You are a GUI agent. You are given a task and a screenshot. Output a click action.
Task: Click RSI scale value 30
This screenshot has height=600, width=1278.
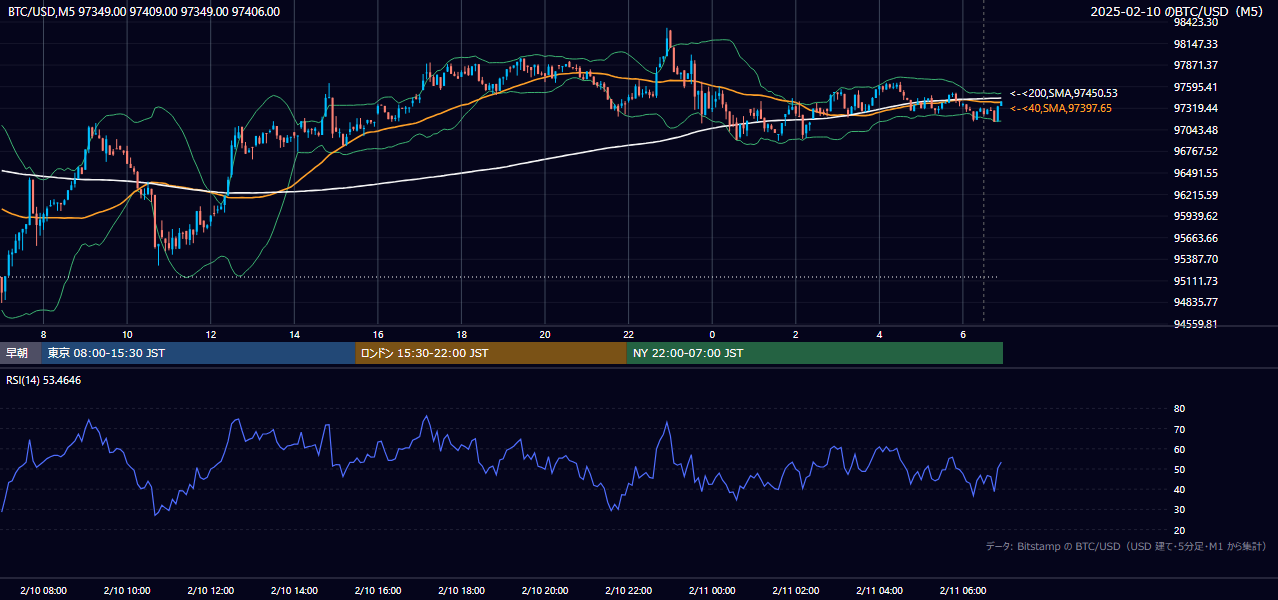[1179, 510]
